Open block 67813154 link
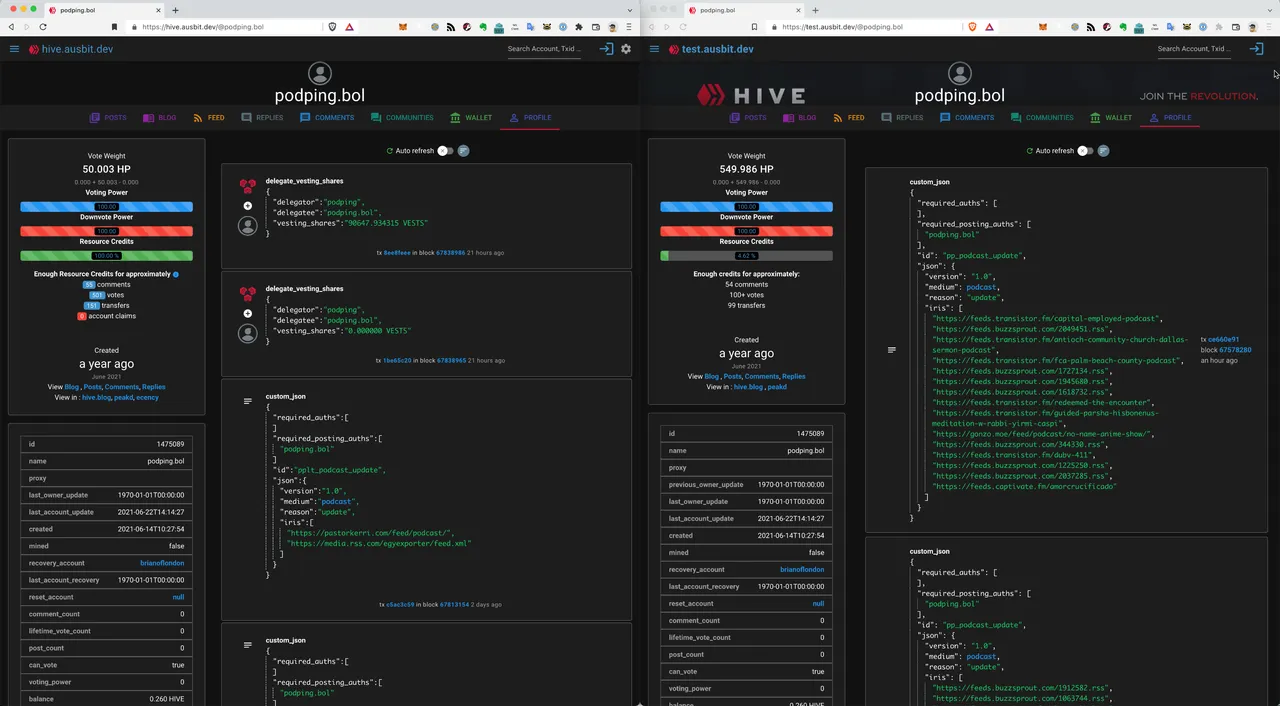 tap(453, 605)
